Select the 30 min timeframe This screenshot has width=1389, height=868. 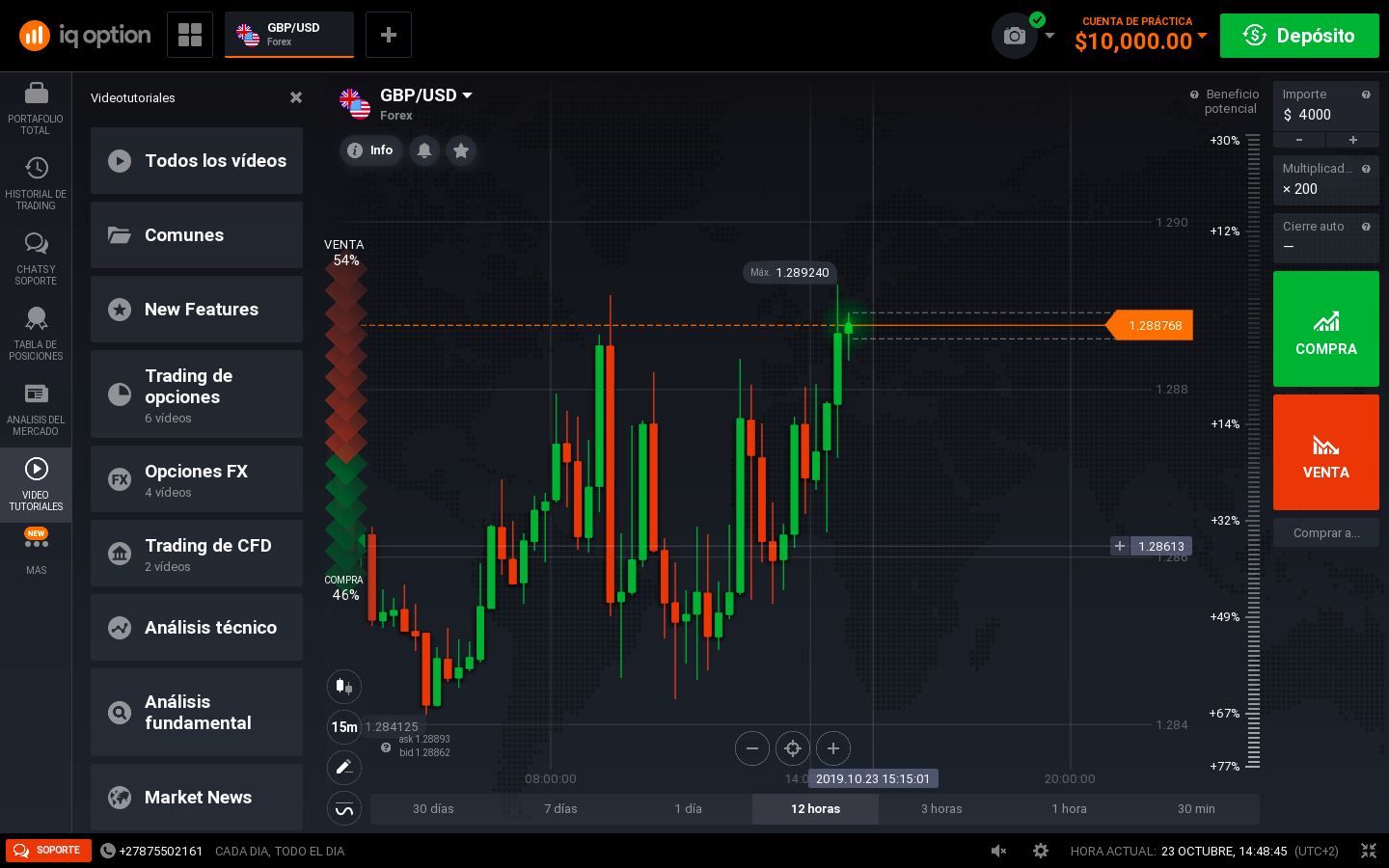[1196, 809]
